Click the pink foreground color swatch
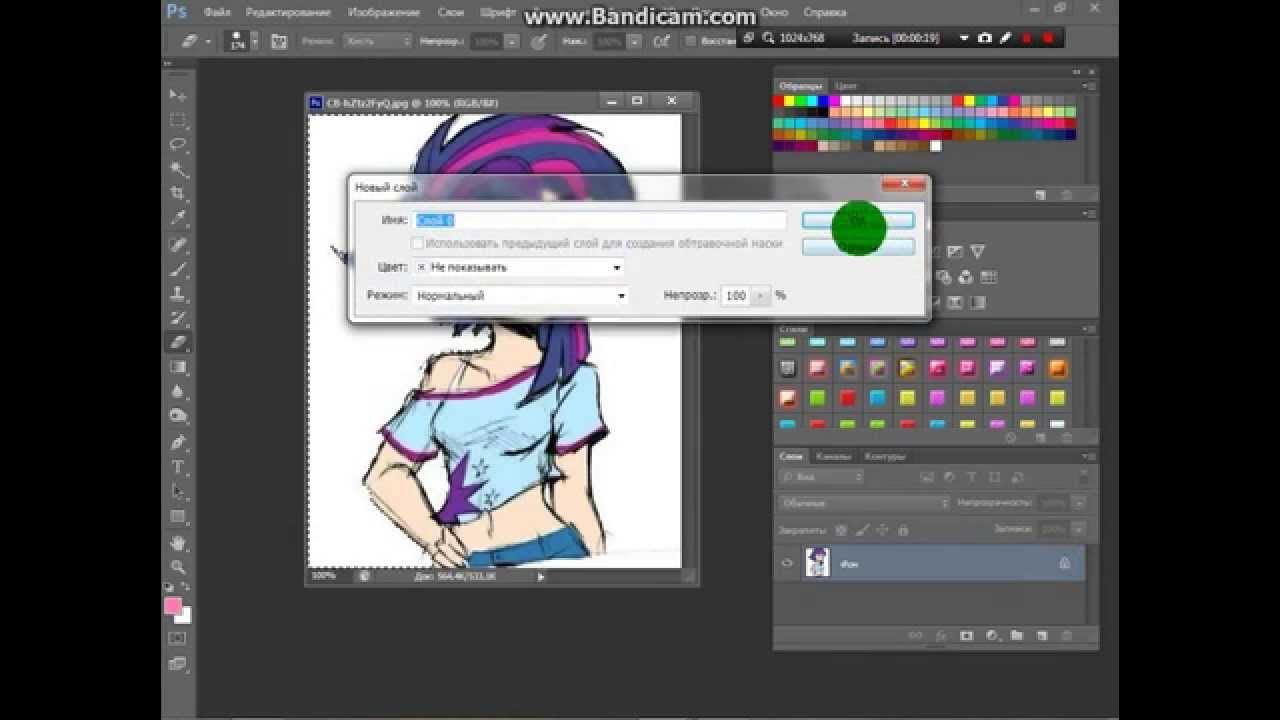 (173, 606)
